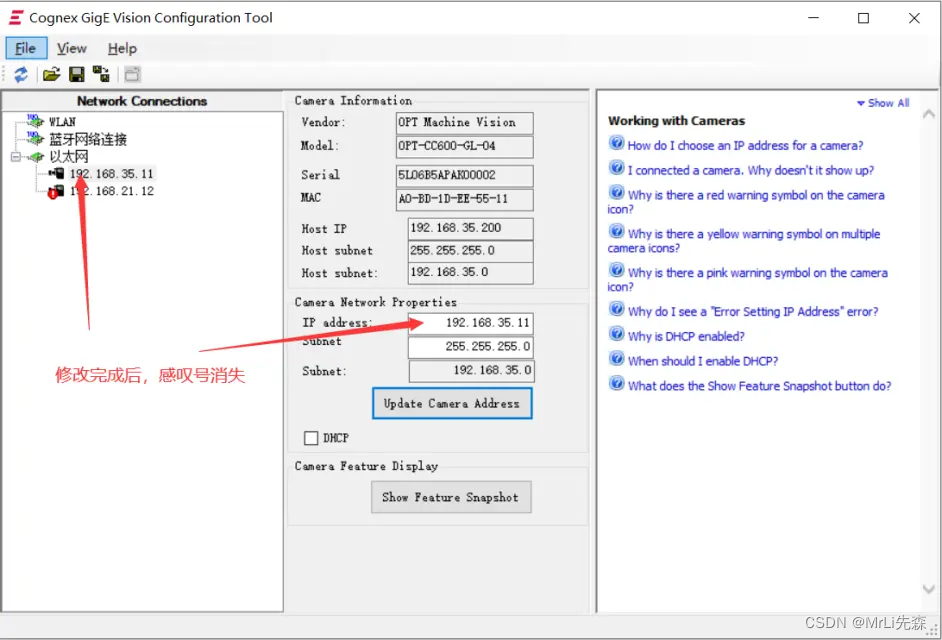Image resolution: width=942 pixels, height=640 pixels.
Task: Click the Serial value 5L06B5APAK00002
Action: (464, 175)
